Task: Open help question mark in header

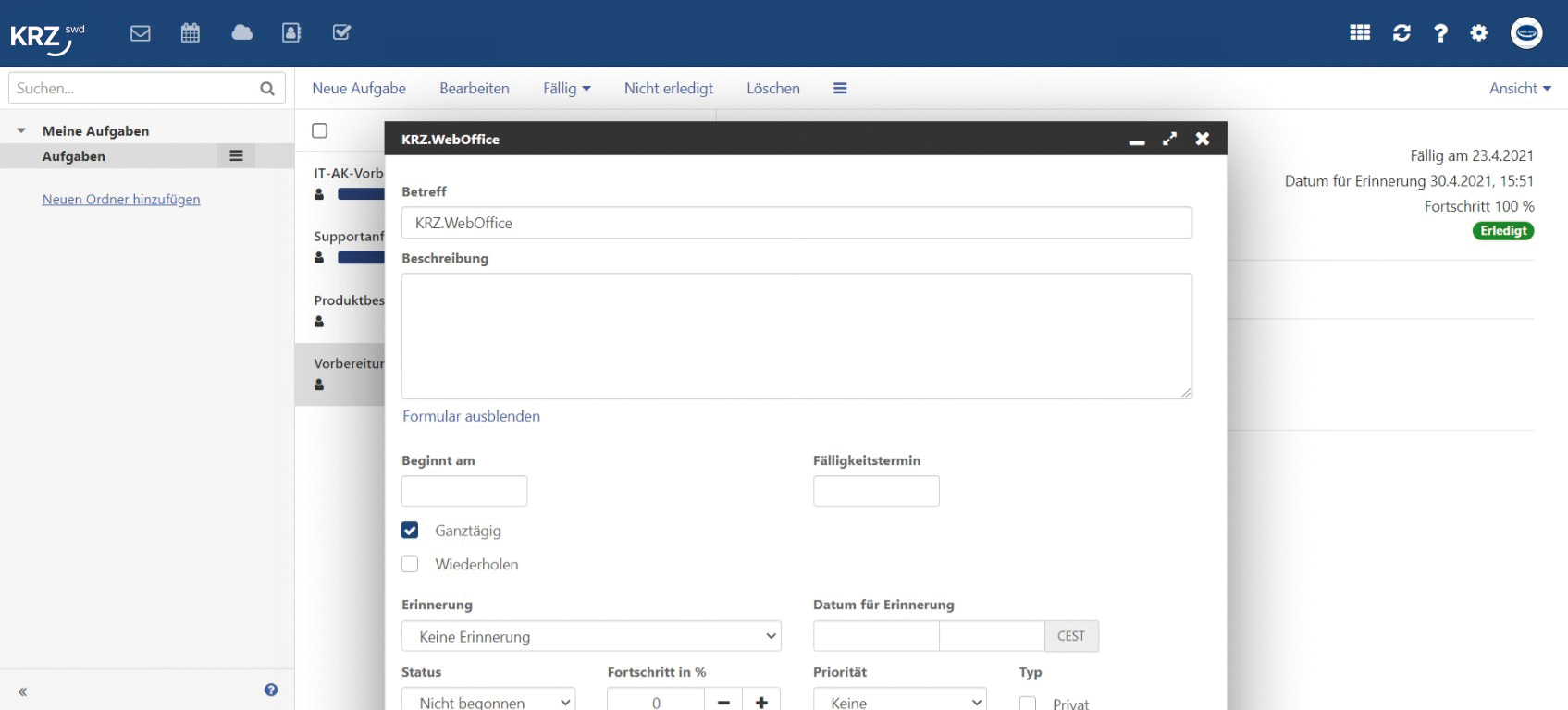Action: [1440, 33]
